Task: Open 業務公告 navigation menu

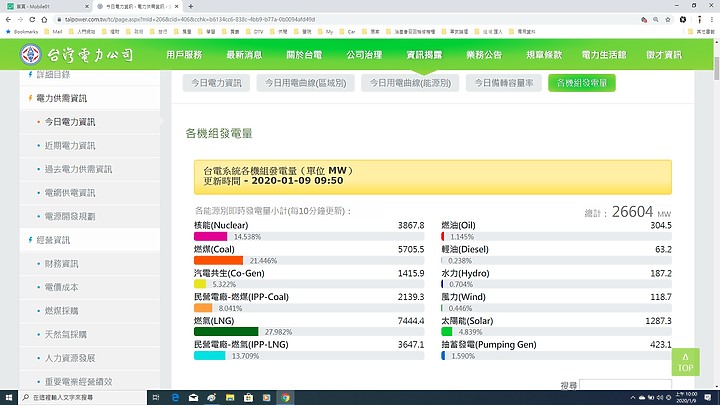Action: tap(484, 55)
